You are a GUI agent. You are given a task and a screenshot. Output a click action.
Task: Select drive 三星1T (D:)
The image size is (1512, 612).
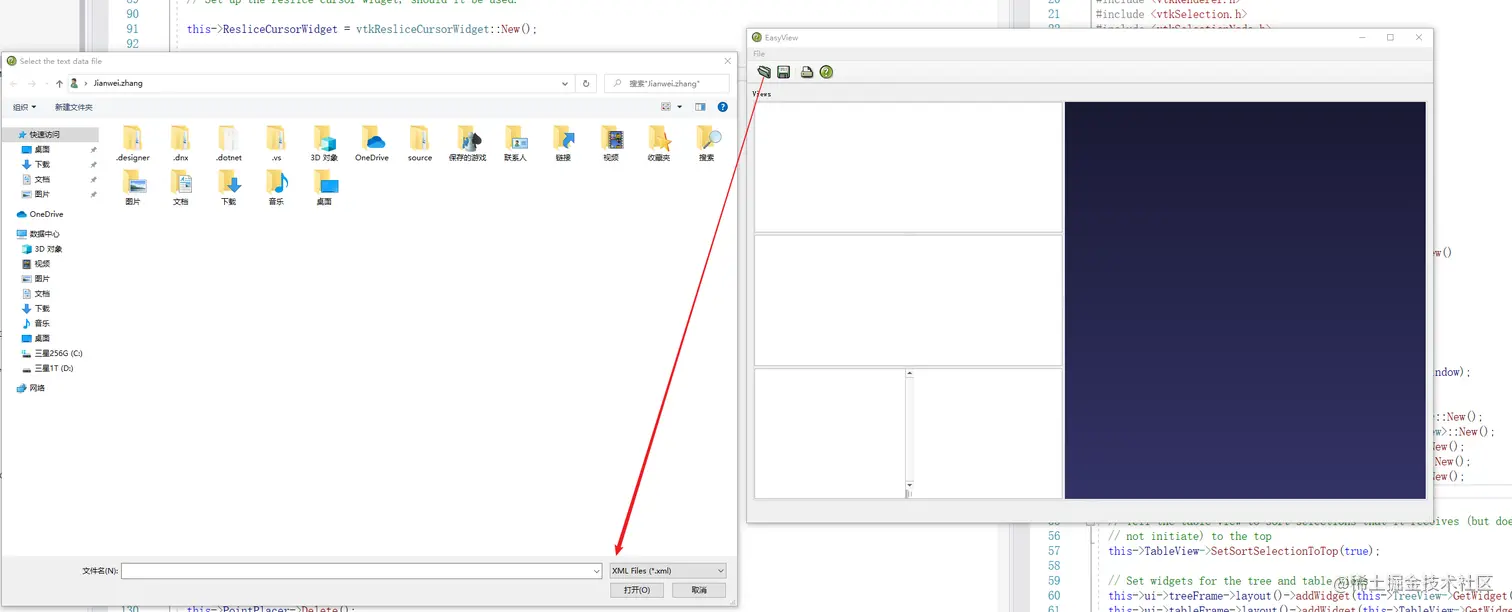coord(54,368)
